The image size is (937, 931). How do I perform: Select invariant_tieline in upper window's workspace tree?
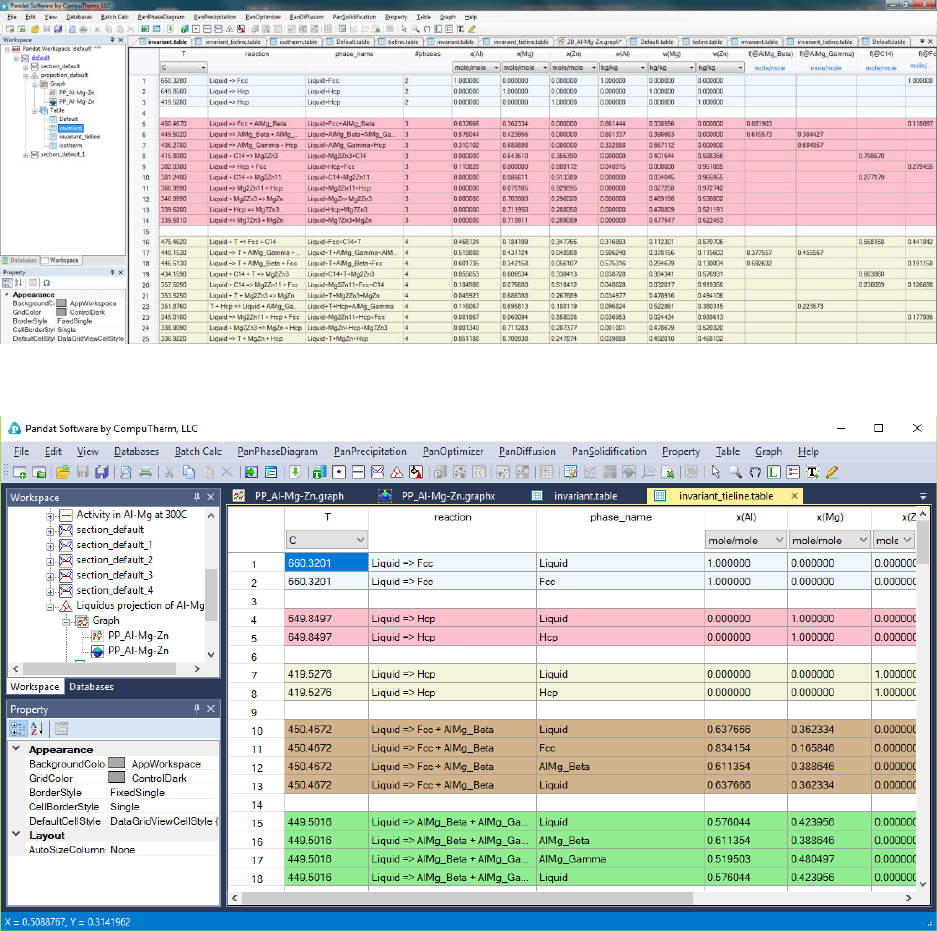79,137
